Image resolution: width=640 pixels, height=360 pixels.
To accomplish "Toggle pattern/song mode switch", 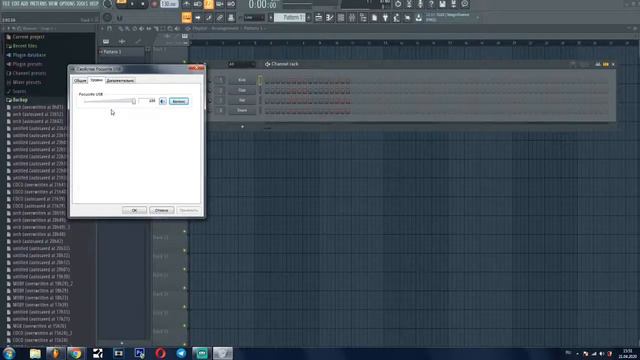I will coord(121,2).
